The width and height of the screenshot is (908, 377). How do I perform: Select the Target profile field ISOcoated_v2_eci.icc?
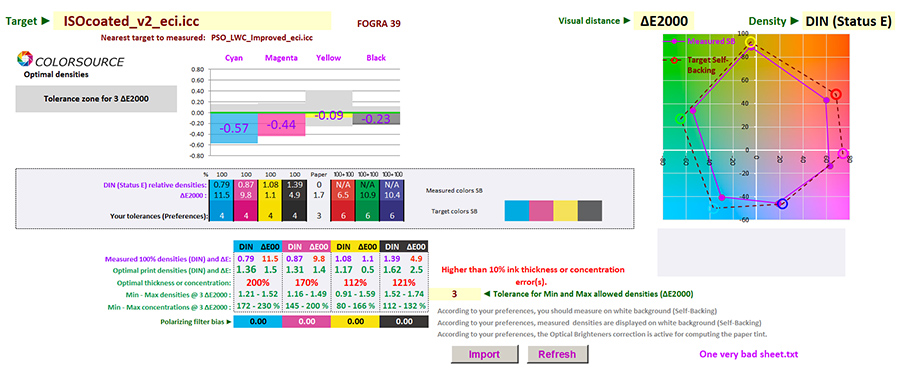click(192, 21)
